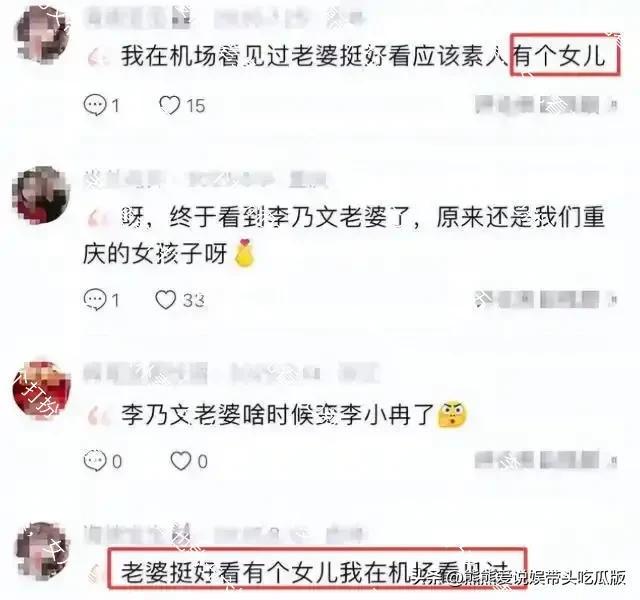Click the surprised emoji after 李小冉了

(452, 415)
